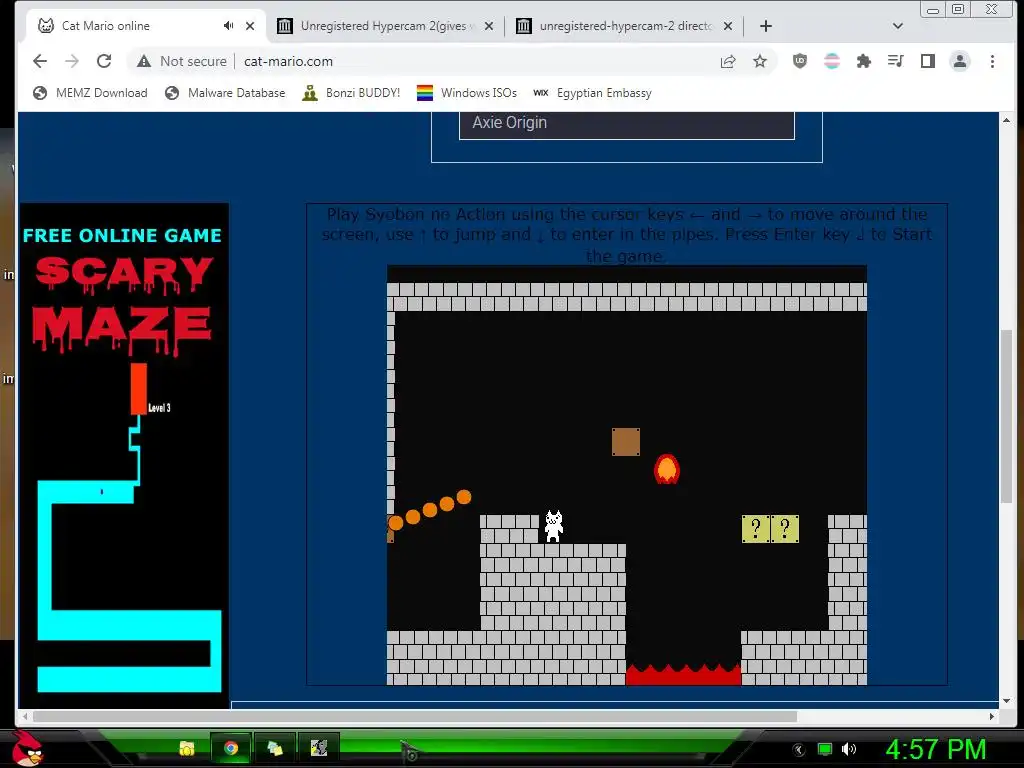Click the horizontal scrollbar left arrow

[x=25, y=716]
